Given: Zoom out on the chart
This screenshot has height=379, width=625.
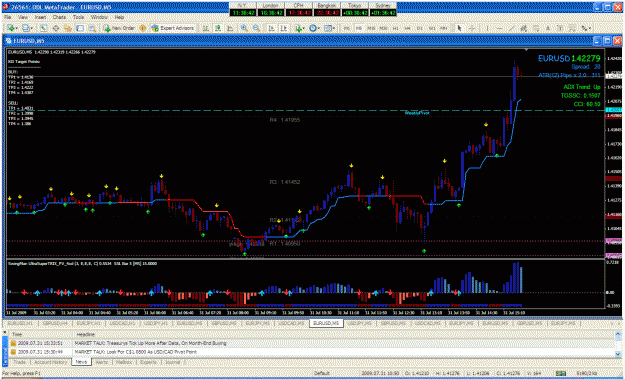Looking at the screenshot, I should tap(256, 28).
